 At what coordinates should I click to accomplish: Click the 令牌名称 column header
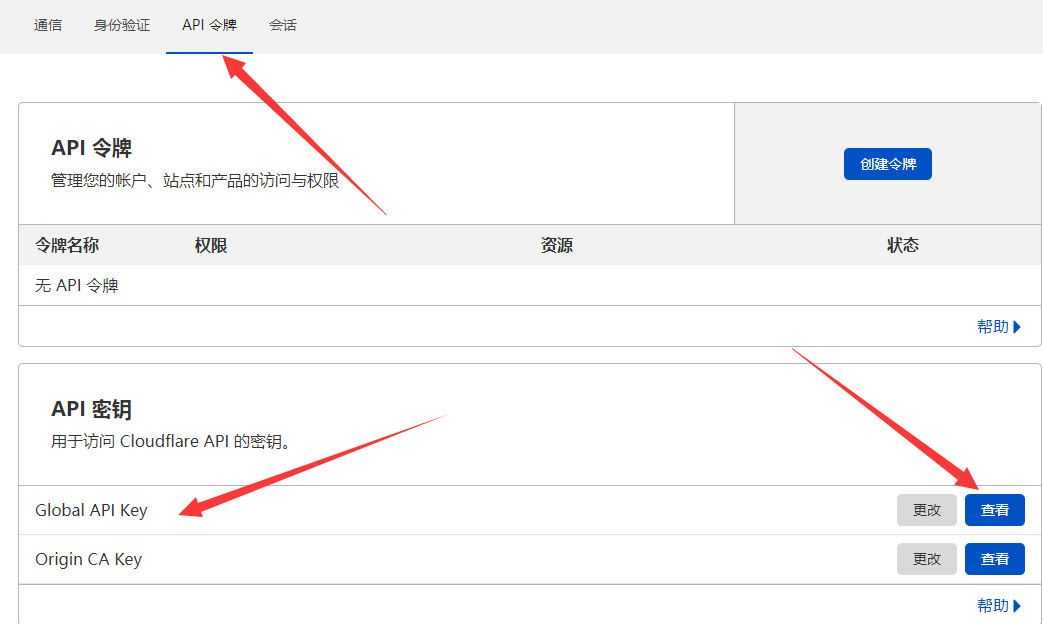[66, 244]
